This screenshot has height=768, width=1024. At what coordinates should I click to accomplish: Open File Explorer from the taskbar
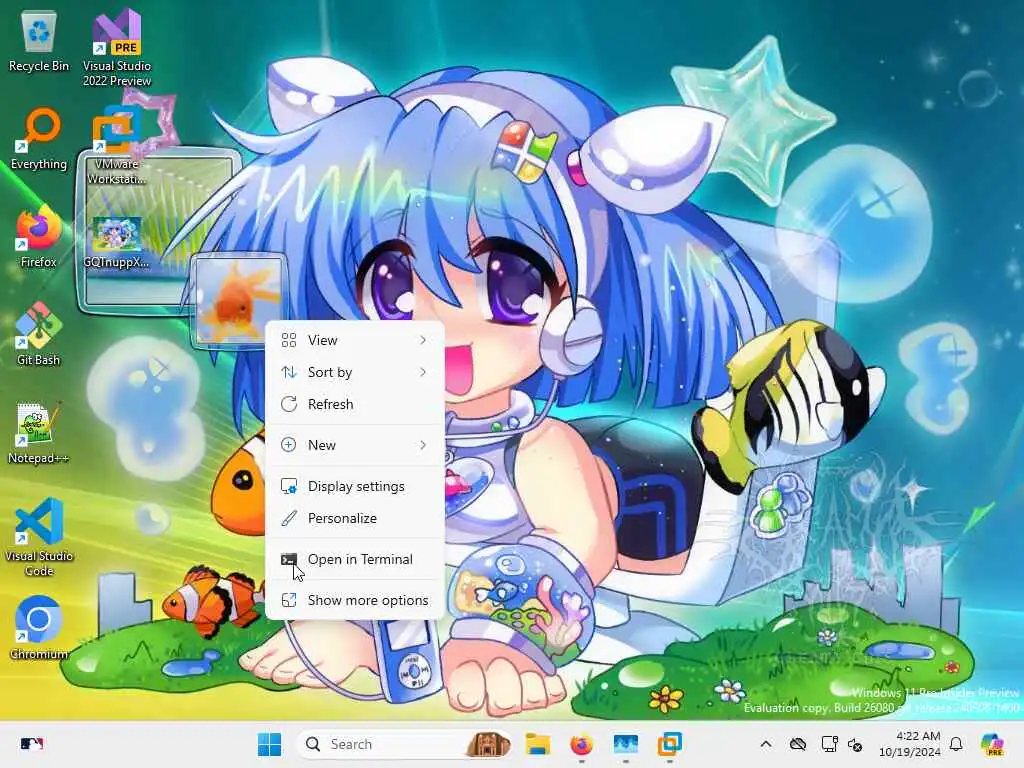point(537,744)
